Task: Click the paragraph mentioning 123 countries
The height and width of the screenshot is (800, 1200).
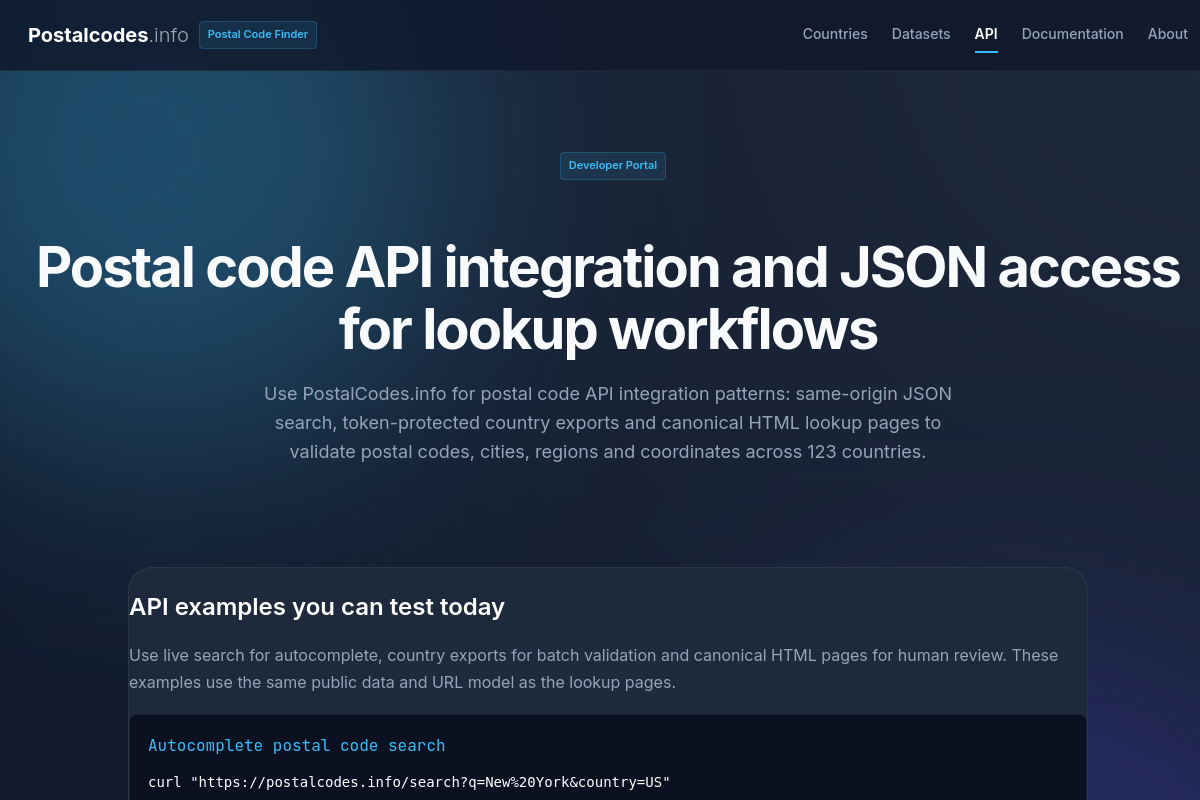Action: point(608,423)
